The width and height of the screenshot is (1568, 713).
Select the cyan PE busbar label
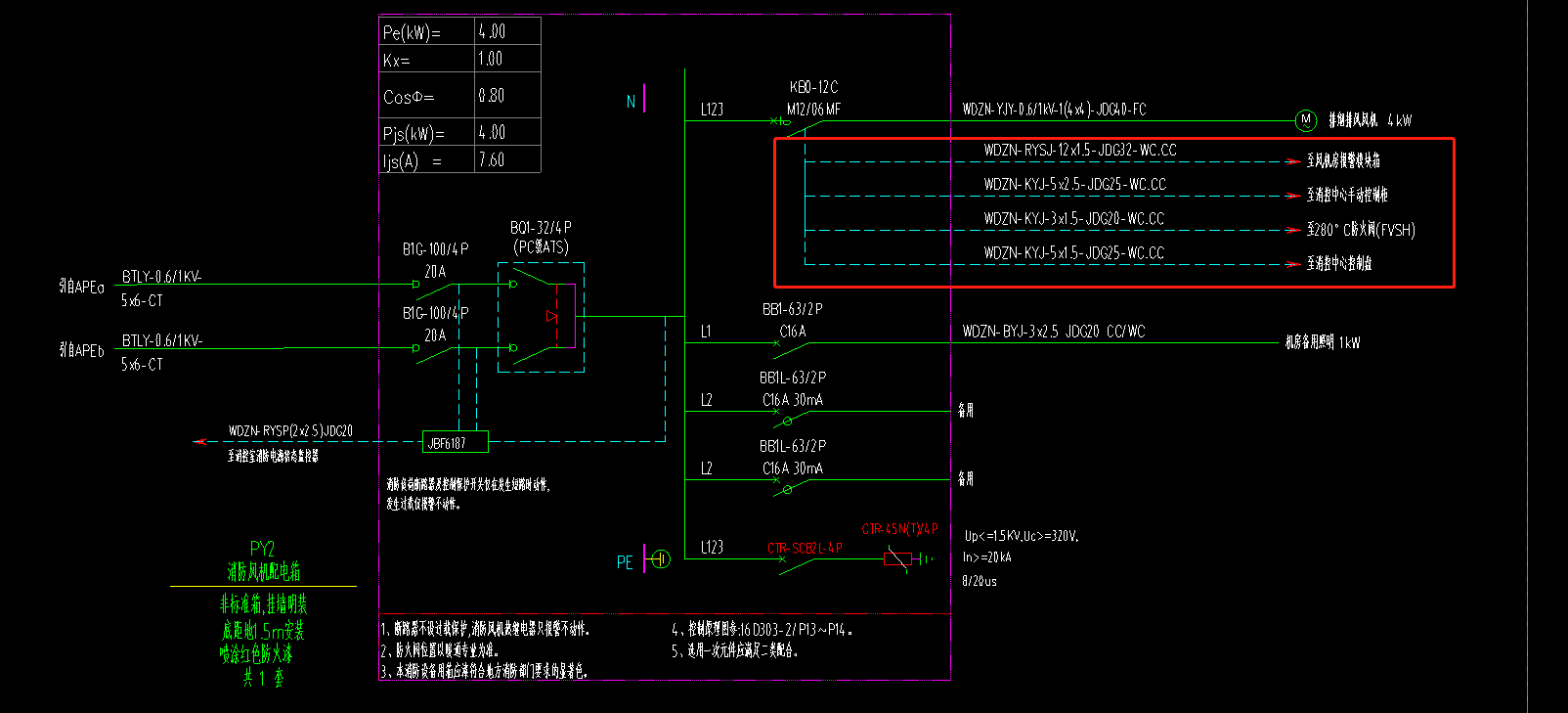(x=625, y=562)
